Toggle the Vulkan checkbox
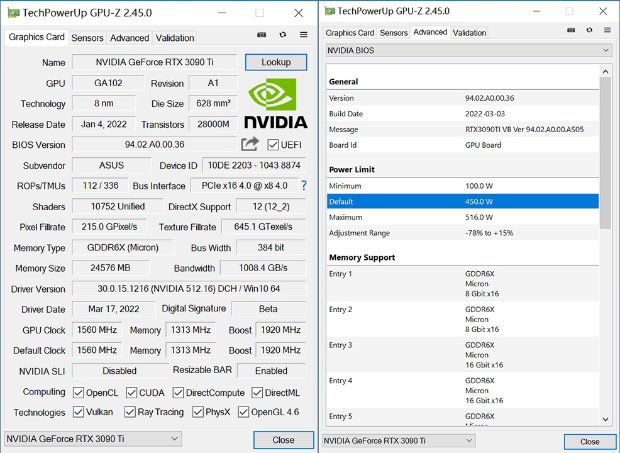The width and height of the screenshot is (620, 453). 78,412
